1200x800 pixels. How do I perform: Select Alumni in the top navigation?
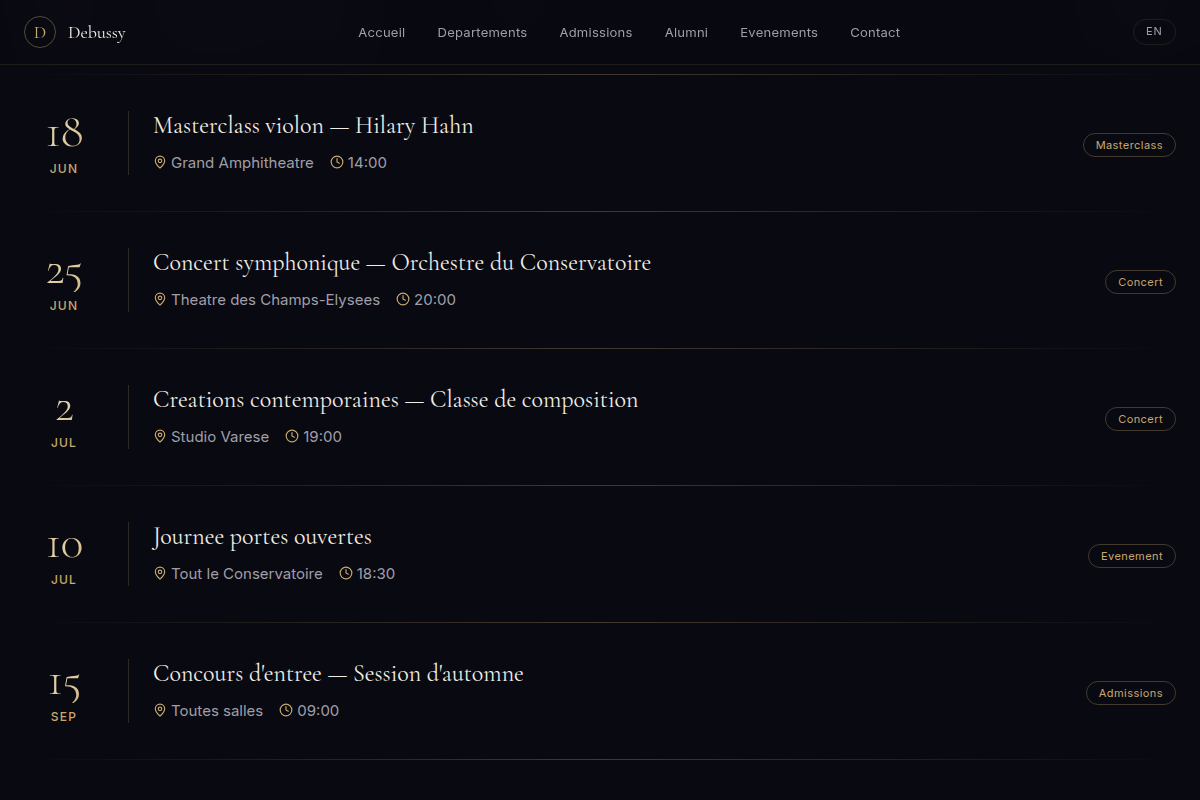(x=686, y=32)
